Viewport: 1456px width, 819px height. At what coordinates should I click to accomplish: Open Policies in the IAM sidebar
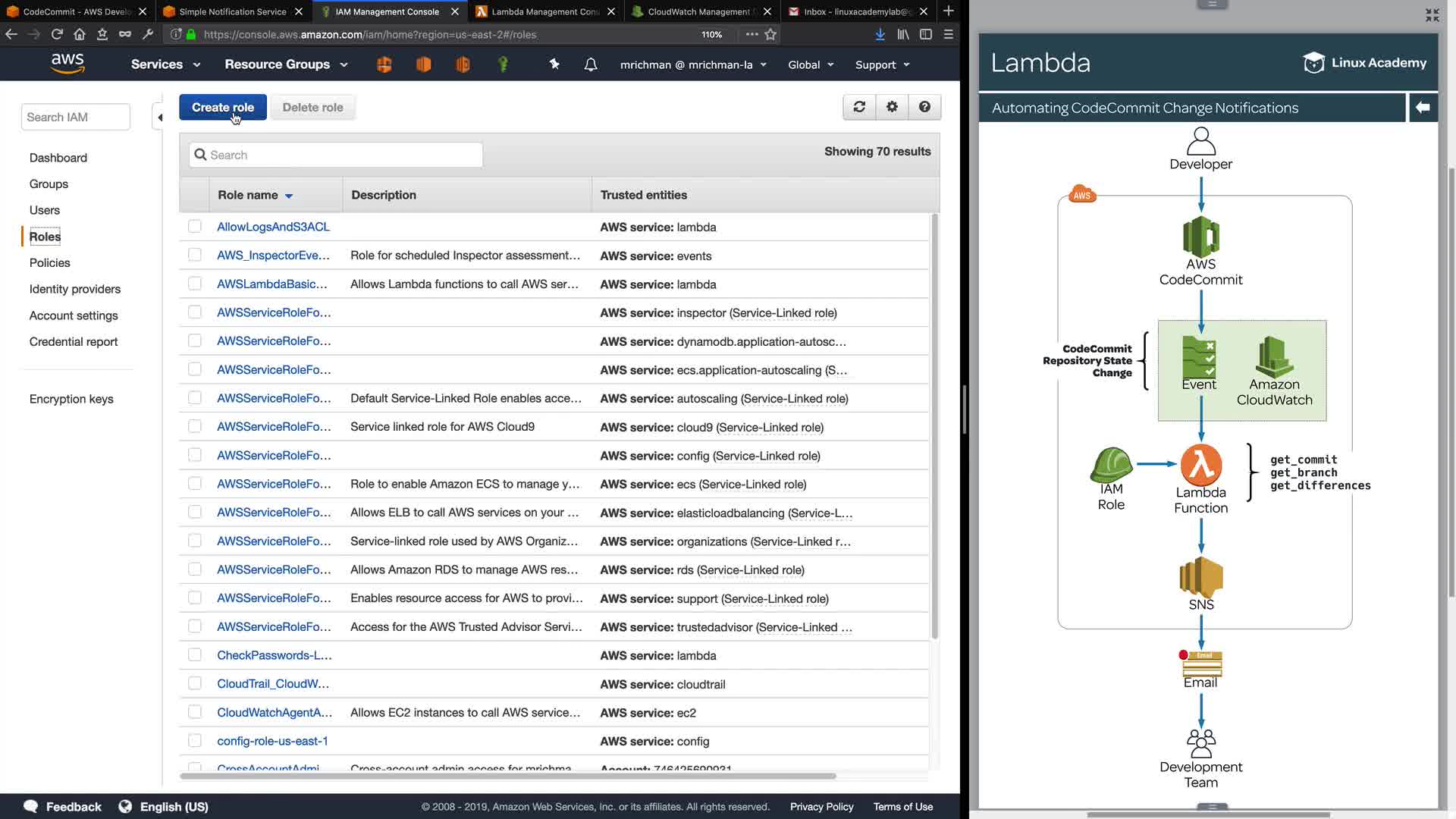pos(49,262)
